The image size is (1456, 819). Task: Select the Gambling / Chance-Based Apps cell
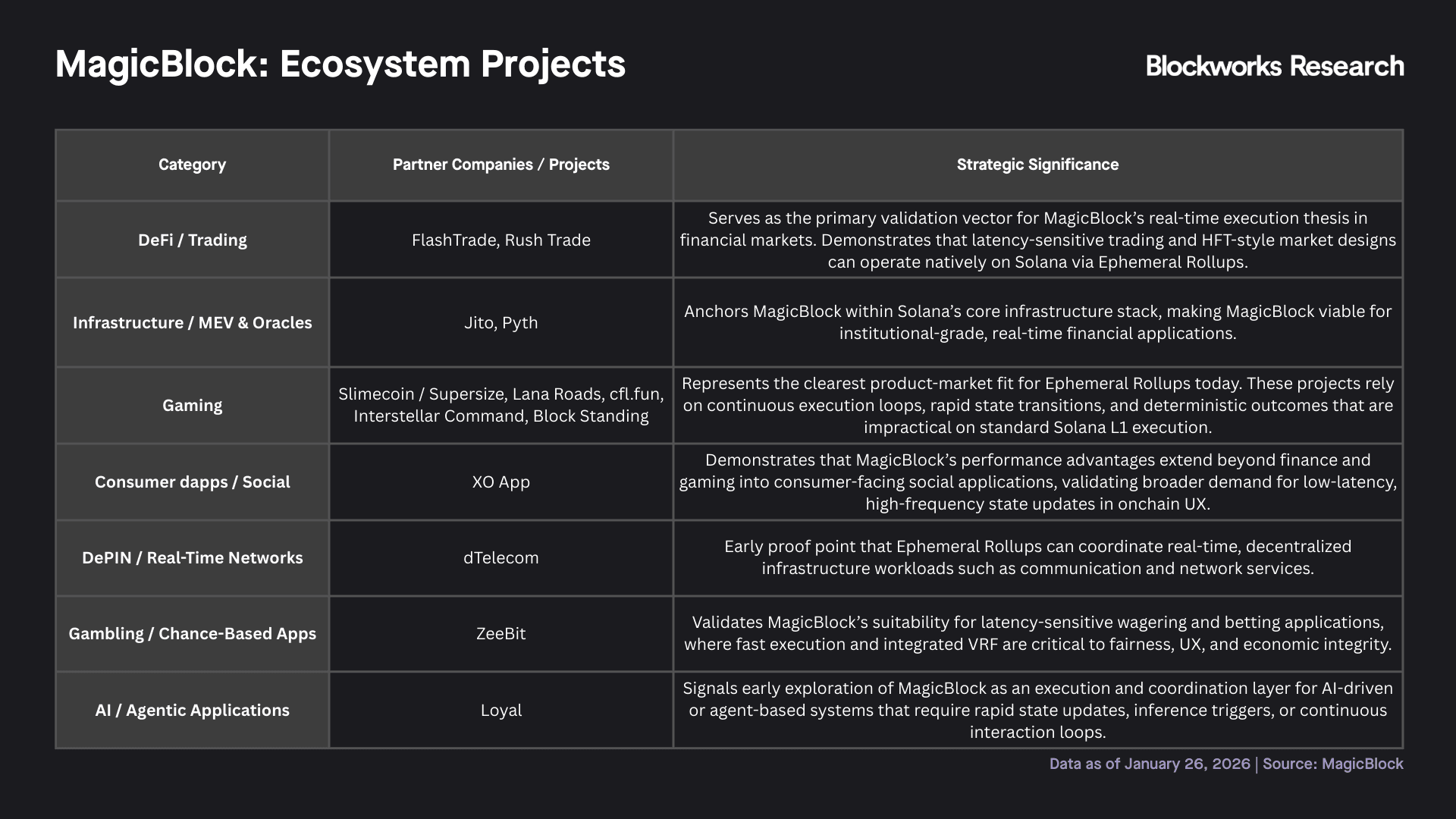pos(193,633)
